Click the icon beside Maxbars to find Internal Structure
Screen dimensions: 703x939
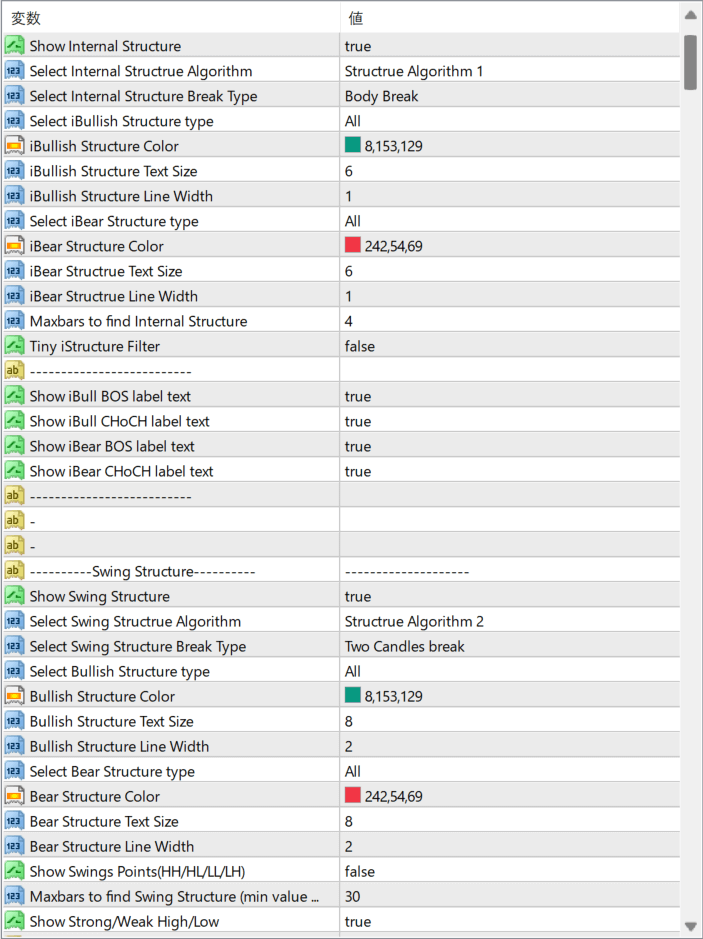(x=14, y=321)
